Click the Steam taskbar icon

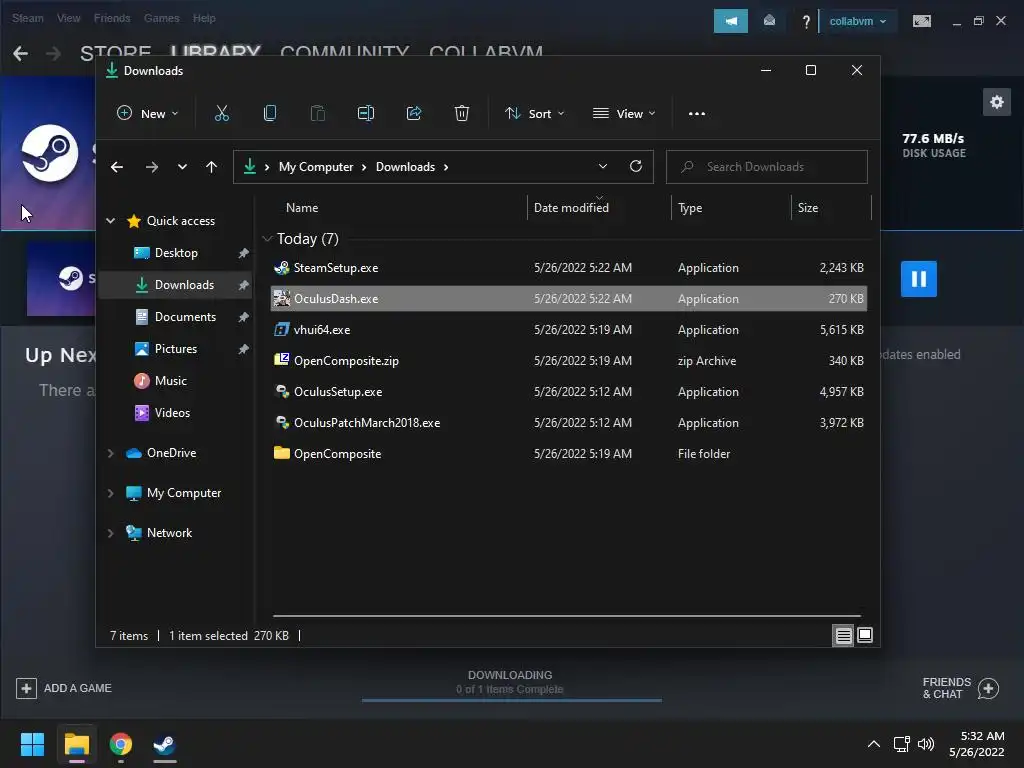165,744
